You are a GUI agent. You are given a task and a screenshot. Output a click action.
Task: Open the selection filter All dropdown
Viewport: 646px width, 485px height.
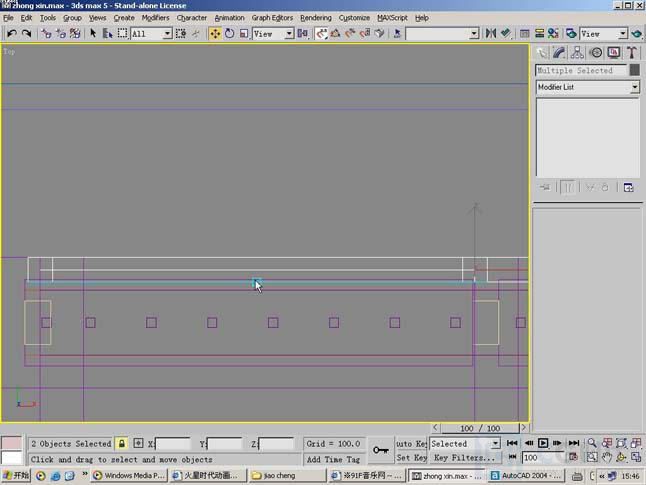coord(151,33)
